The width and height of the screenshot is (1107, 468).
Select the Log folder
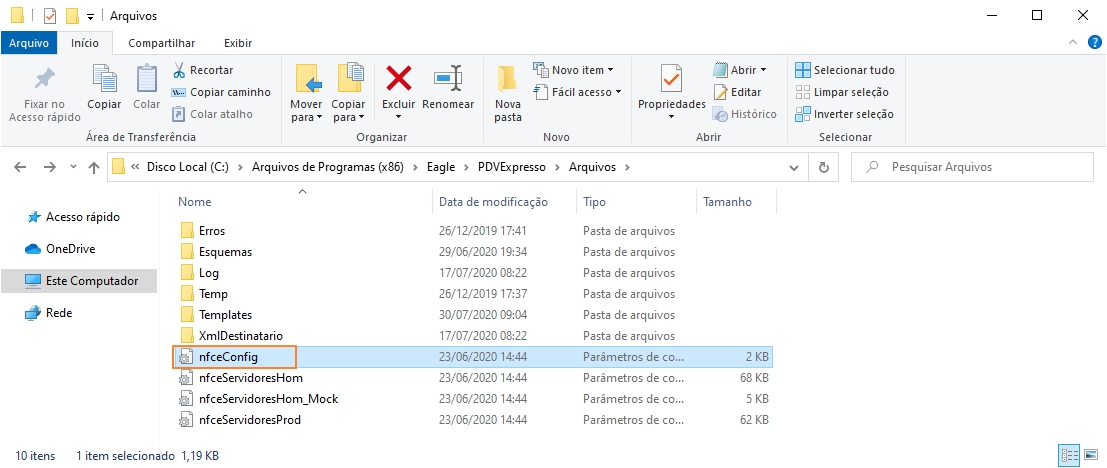[209, 272]
